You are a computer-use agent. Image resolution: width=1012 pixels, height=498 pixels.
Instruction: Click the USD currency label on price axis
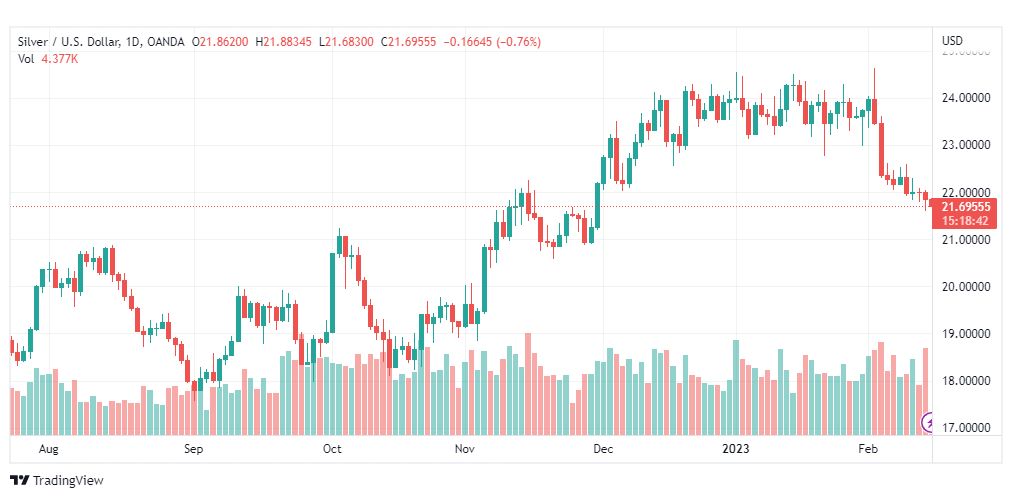coord(952,41)
